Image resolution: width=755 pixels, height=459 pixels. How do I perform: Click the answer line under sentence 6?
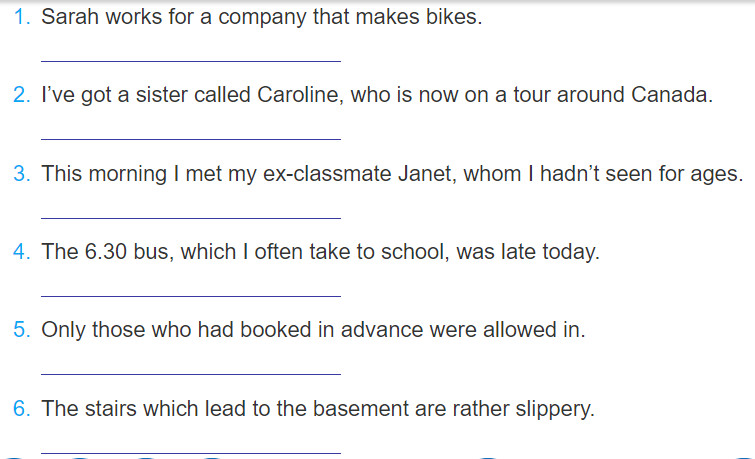tap(191, 453)
